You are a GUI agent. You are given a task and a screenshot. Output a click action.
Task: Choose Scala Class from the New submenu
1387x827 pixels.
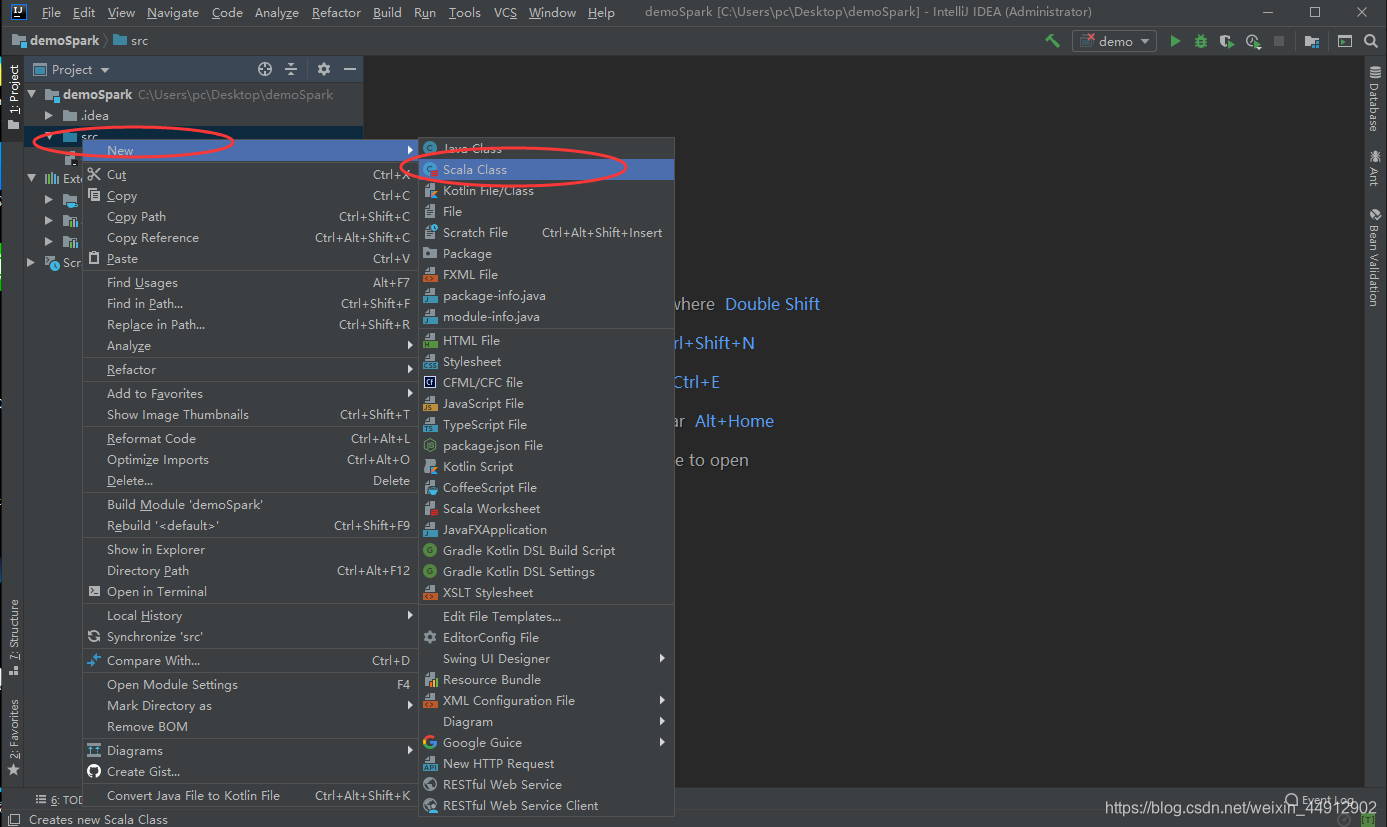546,169
